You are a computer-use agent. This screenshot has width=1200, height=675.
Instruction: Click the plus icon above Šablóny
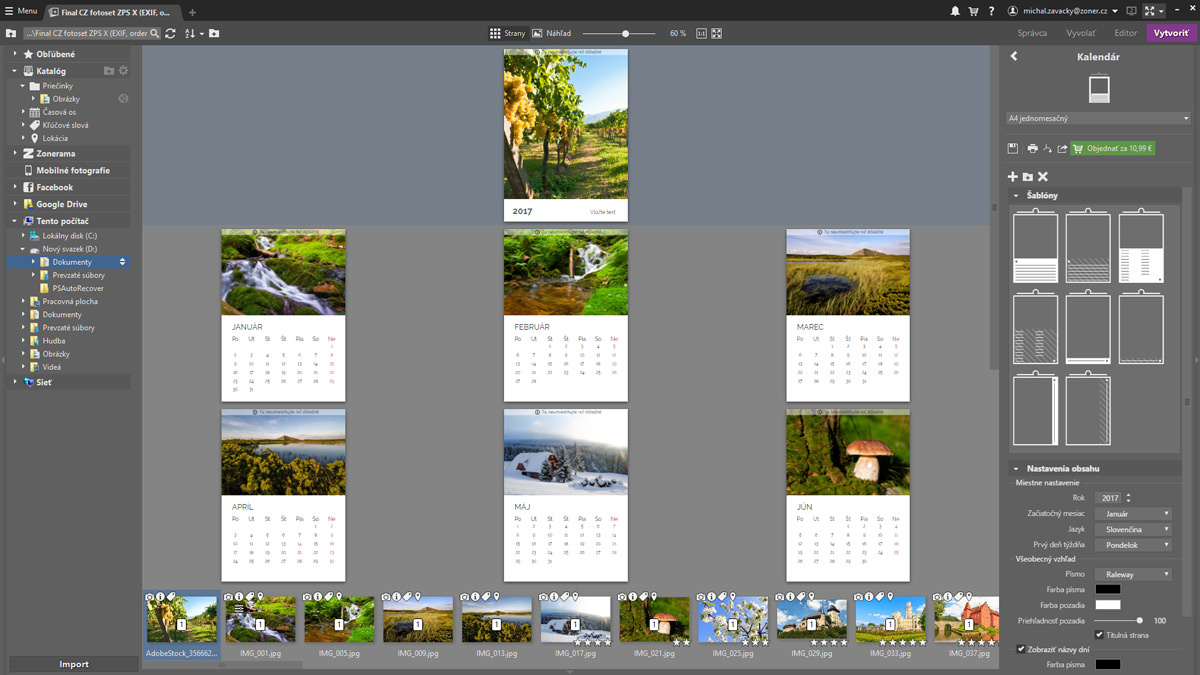point(1013,177)
